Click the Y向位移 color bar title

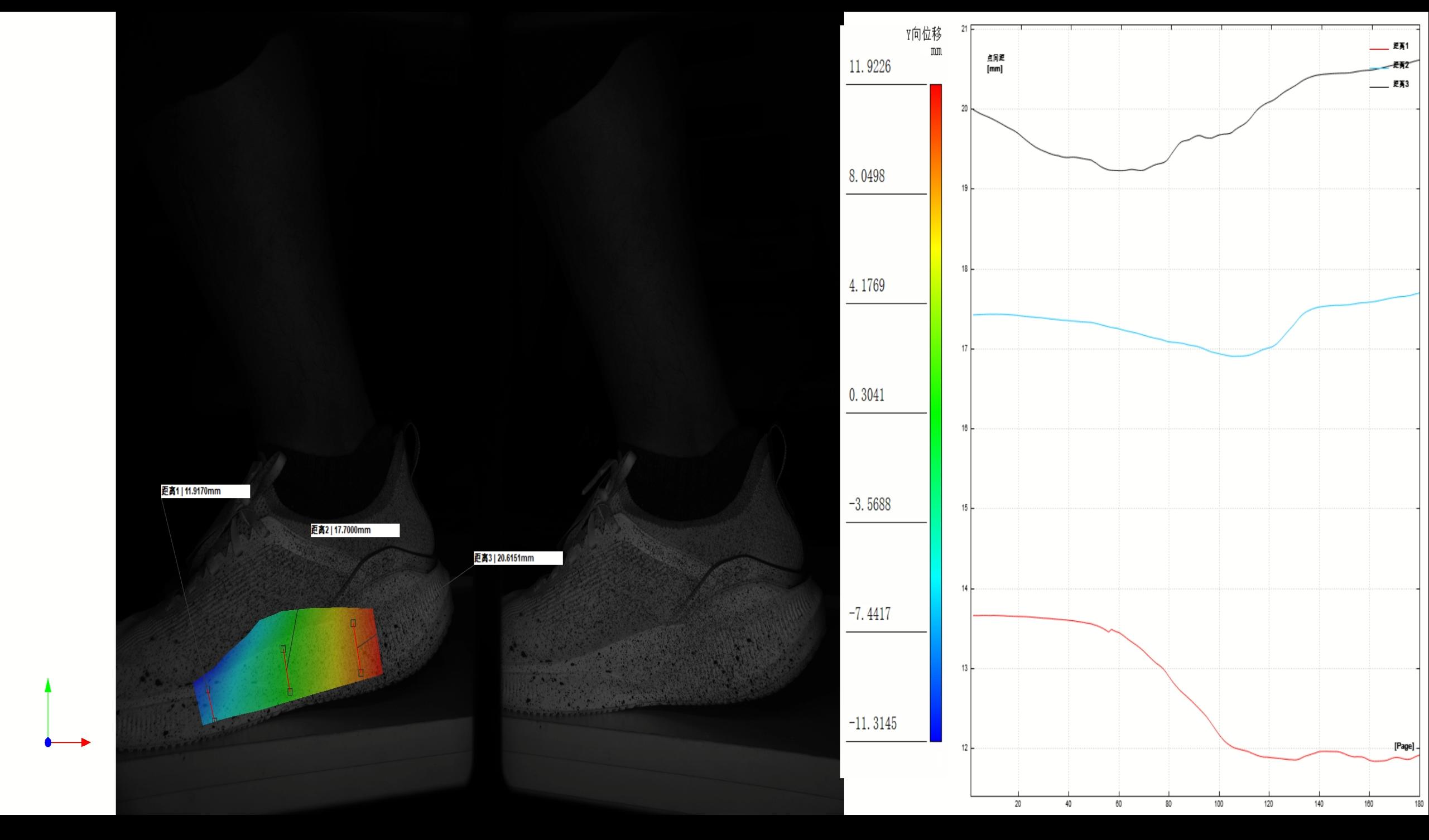(x=924, y=35)
